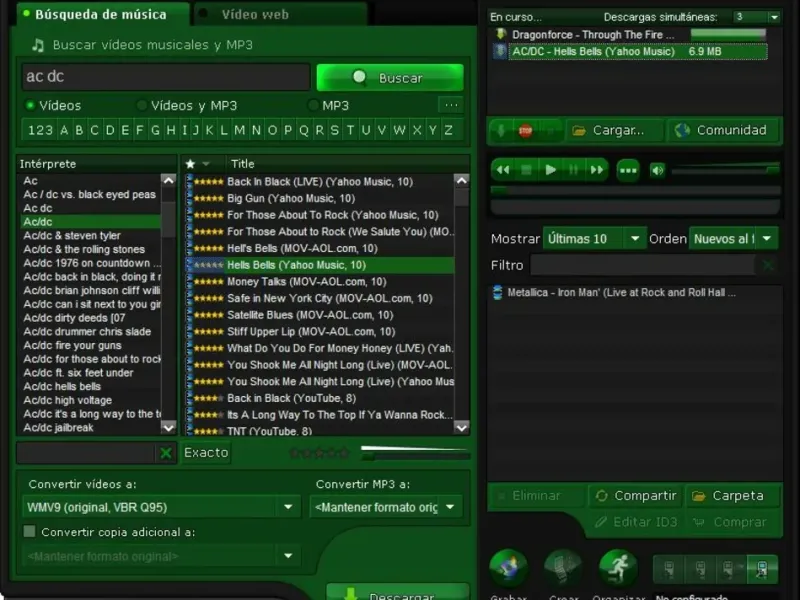Viewport: 800px width, 600px height.
Task: Open the three-dots search options button
Action: coord(451,105)
